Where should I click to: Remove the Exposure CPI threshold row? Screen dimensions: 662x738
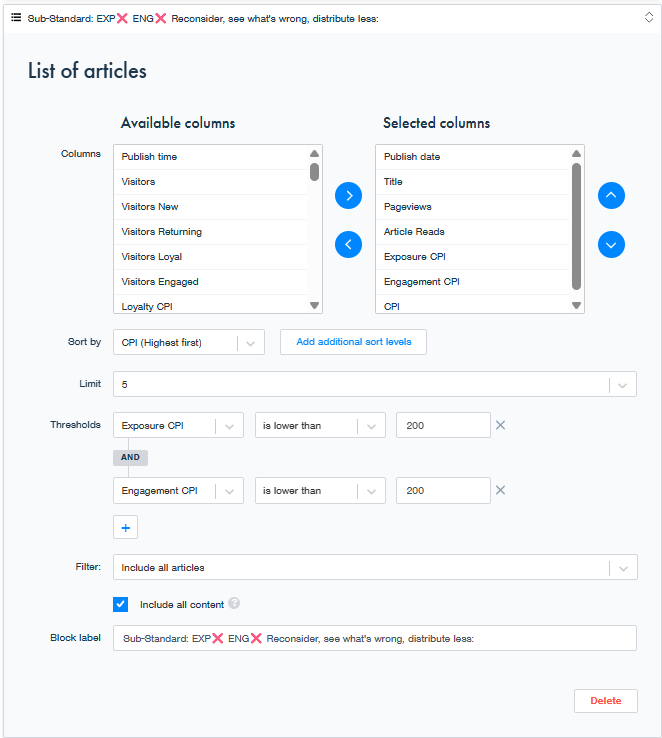(x=501, y=425)
